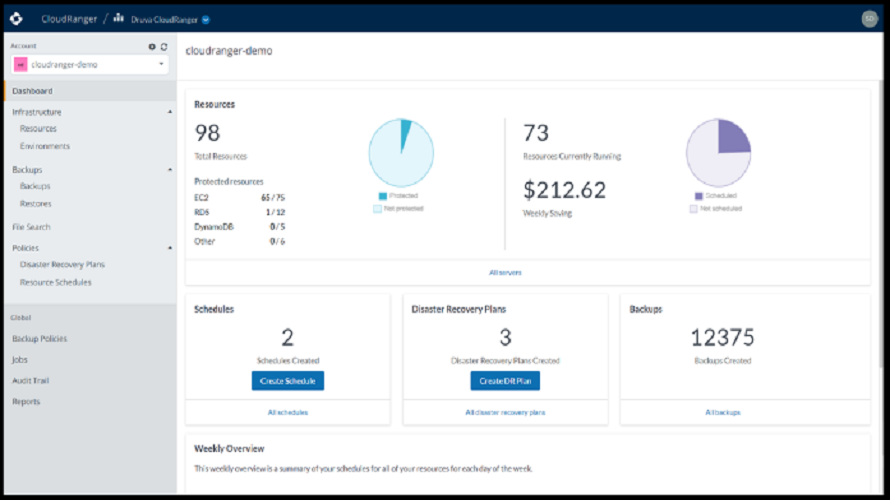Click the blue verified badge after Druva CloudRanger
The width and height of the screenshot is (890, 500).
tap(205, 20)
